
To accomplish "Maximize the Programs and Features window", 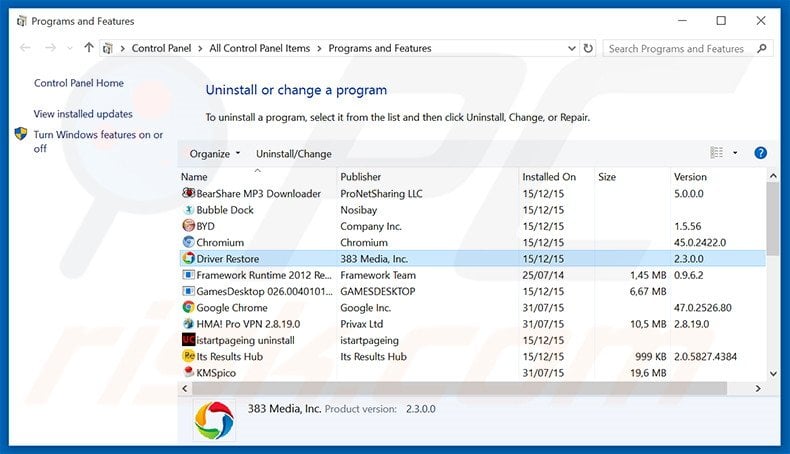I will [721, 21].
